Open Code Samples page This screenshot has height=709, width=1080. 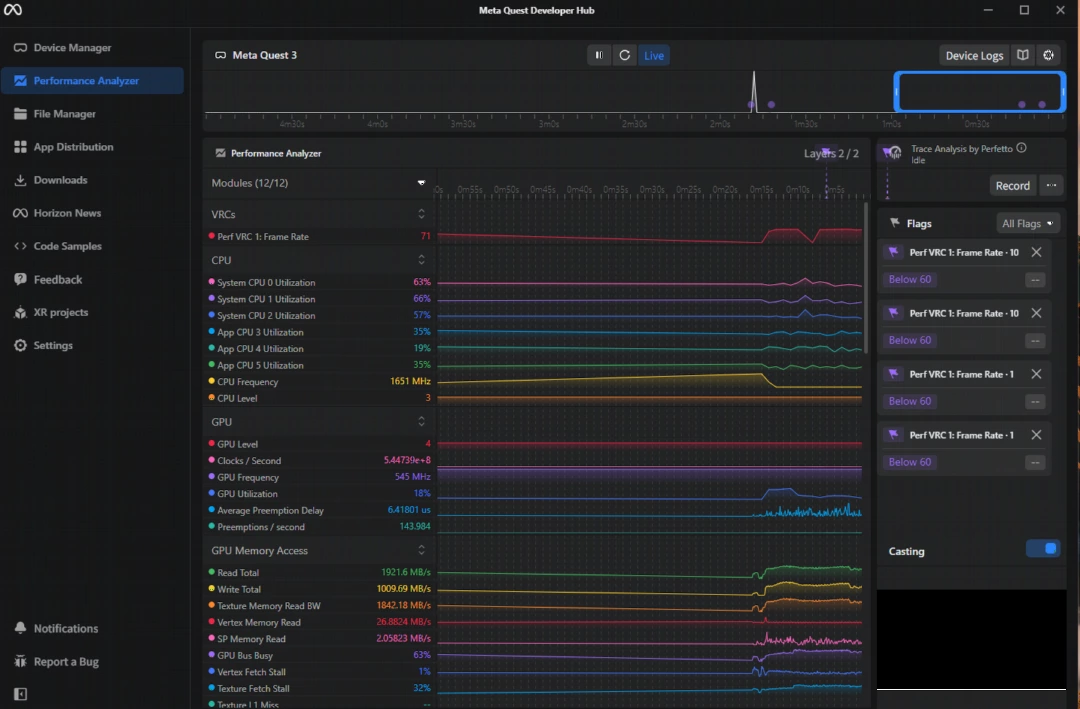click(x=92, y=246)
